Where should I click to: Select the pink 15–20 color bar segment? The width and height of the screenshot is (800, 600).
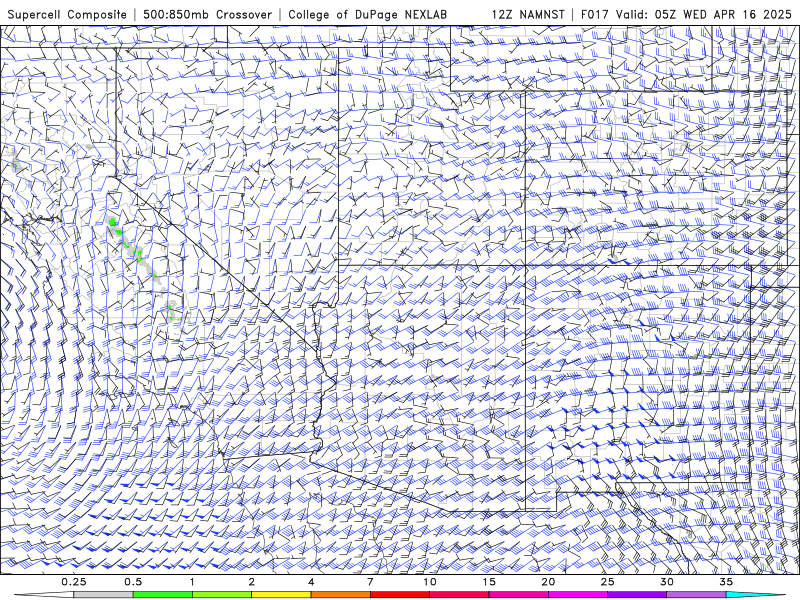tap(518, 595)
